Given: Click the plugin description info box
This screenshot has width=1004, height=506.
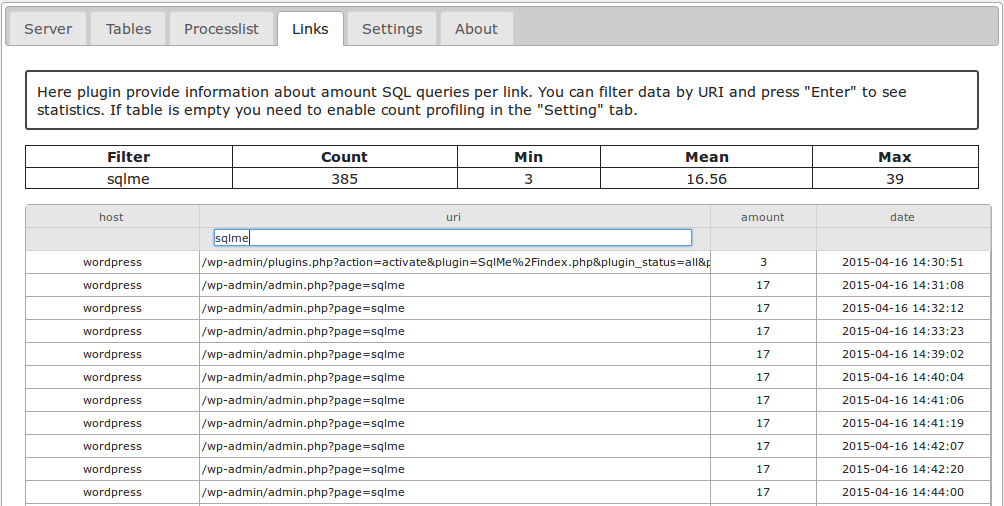Looking at the screenshot, I should (x=502, y=101).
